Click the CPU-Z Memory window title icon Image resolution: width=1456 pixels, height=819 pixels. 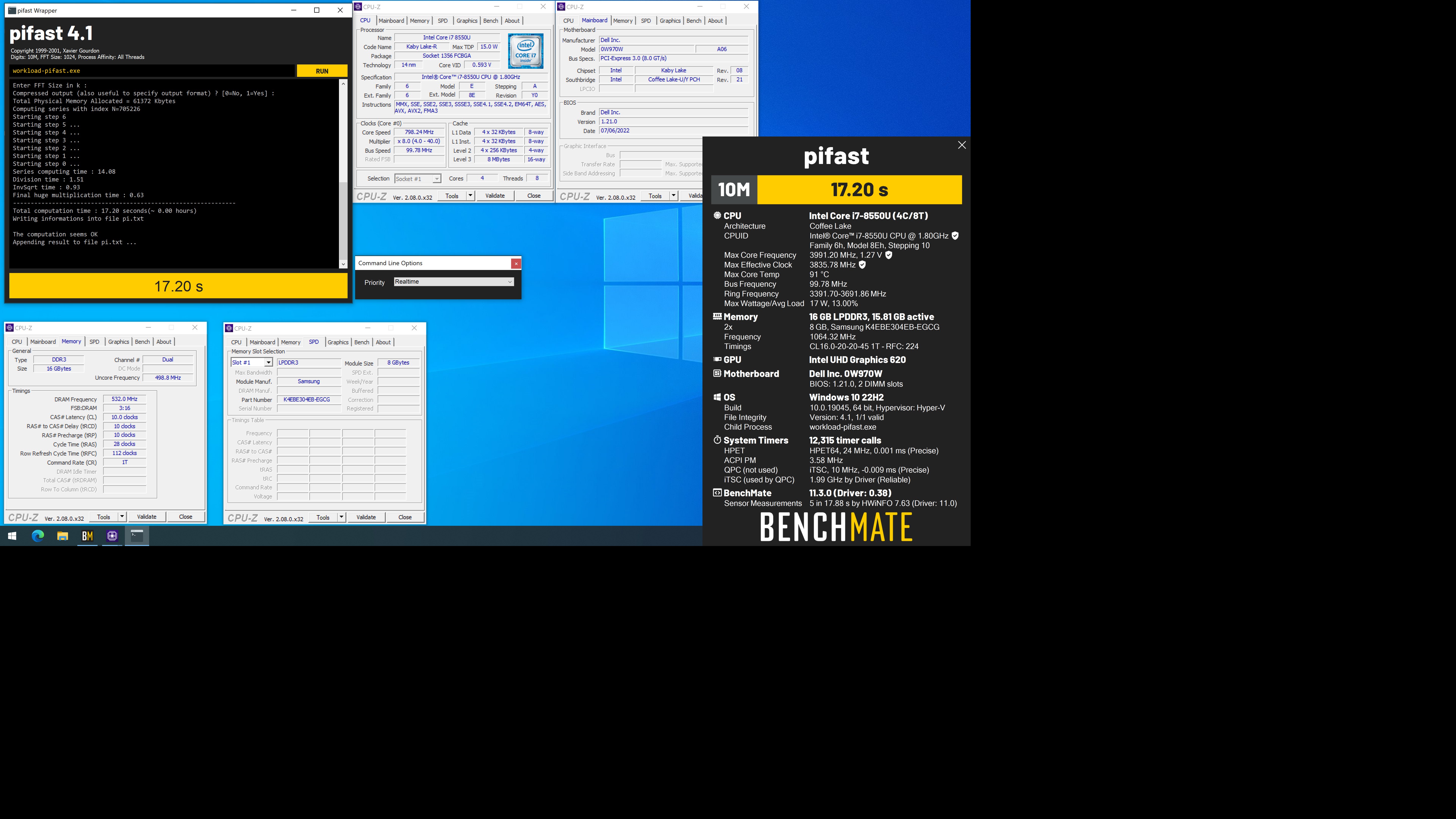[x=10, y=328]
